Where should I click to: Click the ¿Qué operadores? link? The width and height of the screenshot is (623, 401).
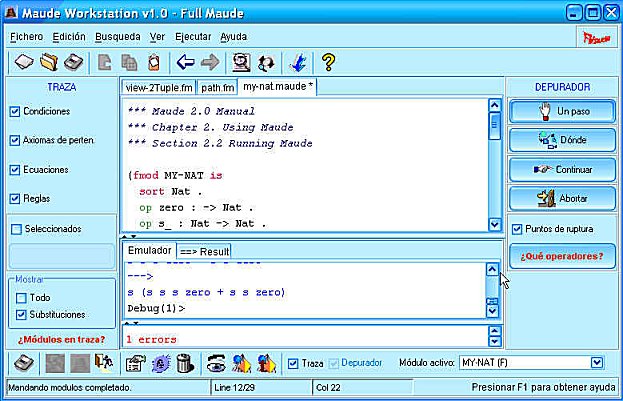(x=561, y=256)
